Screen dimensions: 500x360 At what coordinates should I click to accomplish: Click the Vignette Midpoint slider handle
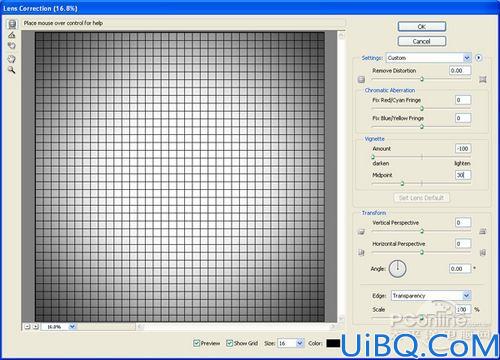click(x=402, y=184)
